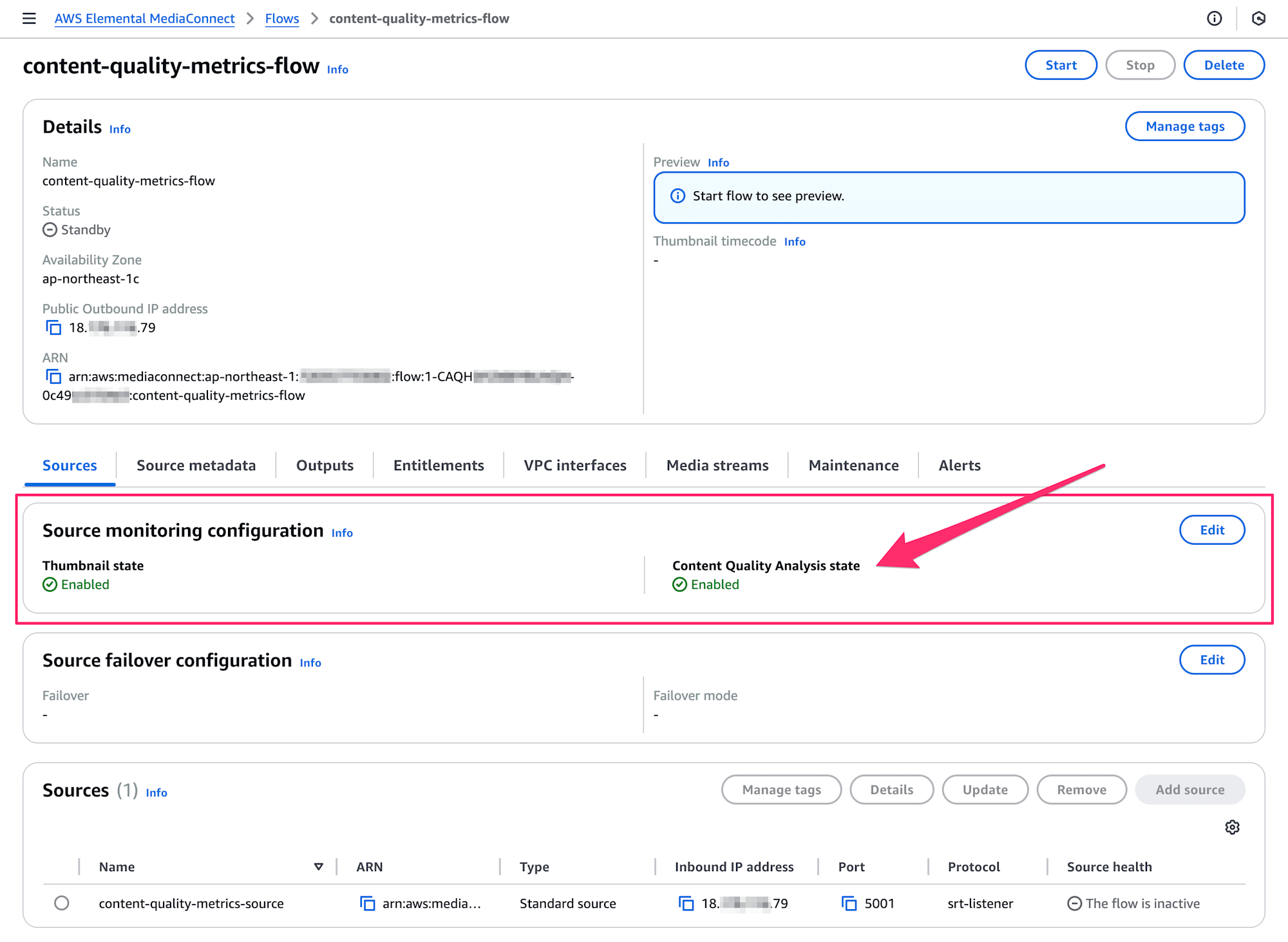Go to the Flows breadcrumb link
The image size is (1288, 942).
(282, 19)
